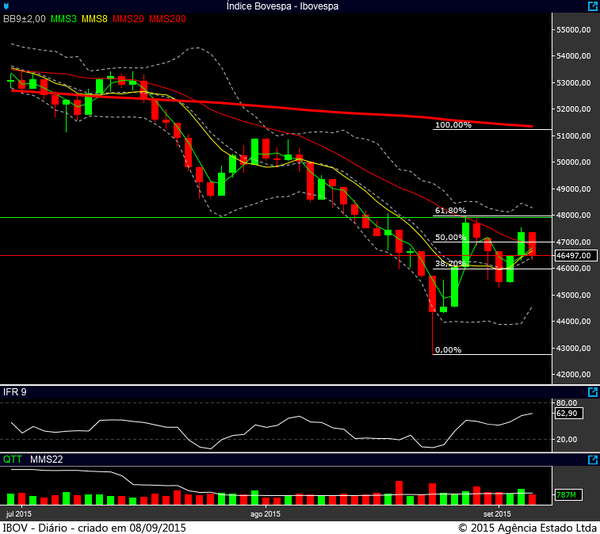Viewport: 600px width, 534px height.
Task: Click the 42000,00 price axis label
Action: click(x=573, y=374)
